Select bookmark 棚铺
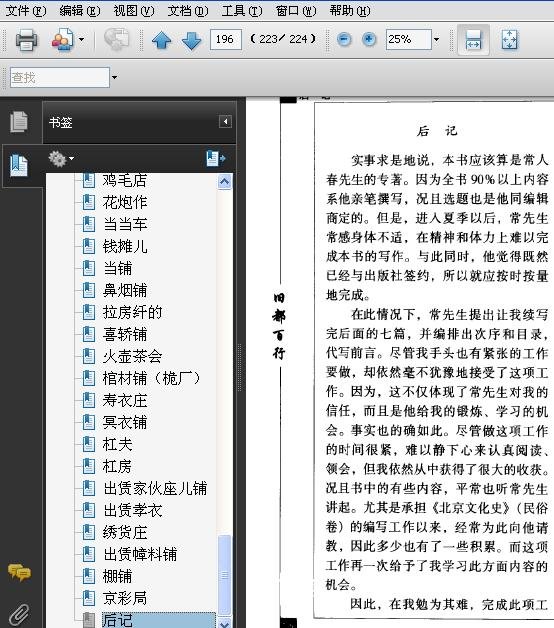This screenshot has height=628, width=554. click(x=117, y=577)
